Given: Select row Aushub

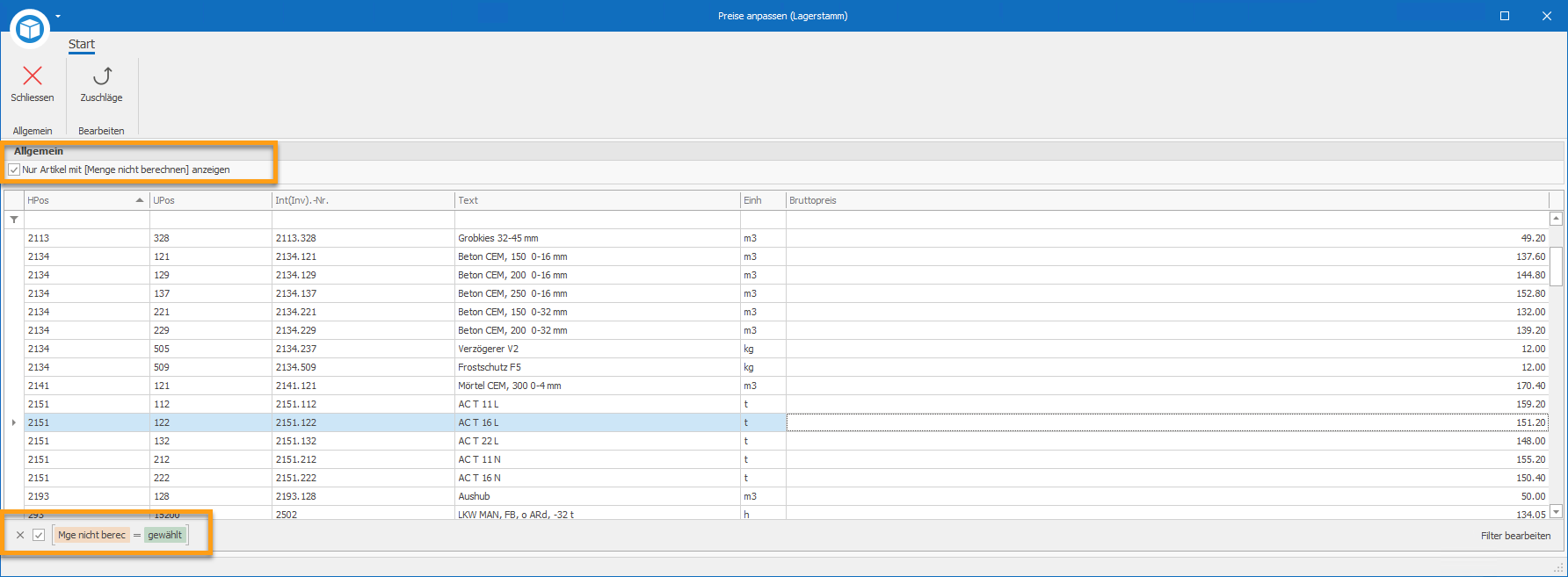Looking at the screenshot, I should pos(786,496).
